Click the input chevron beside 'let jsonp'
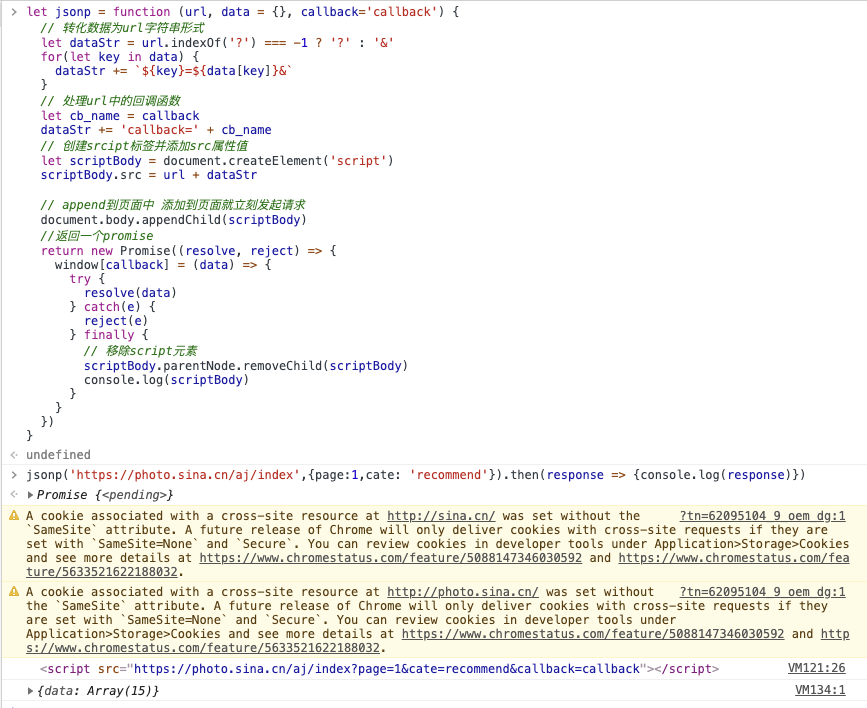 14,12
